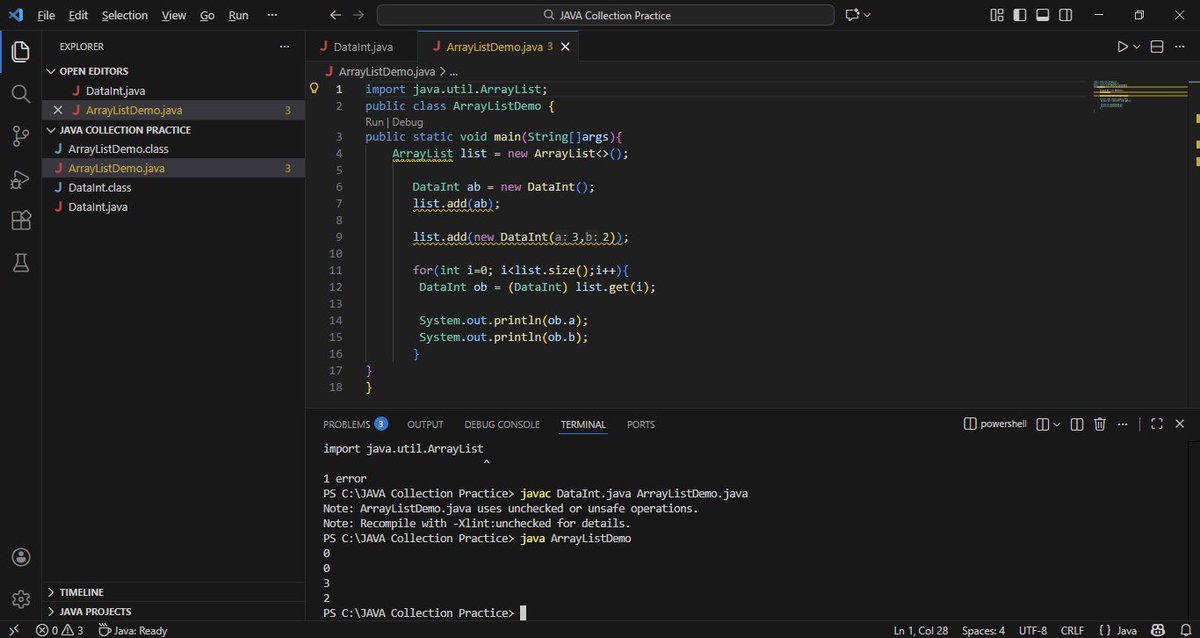Viewport: 1200px width, 638px height.
Task: Open the Extensions view
Action: point(20,221)
